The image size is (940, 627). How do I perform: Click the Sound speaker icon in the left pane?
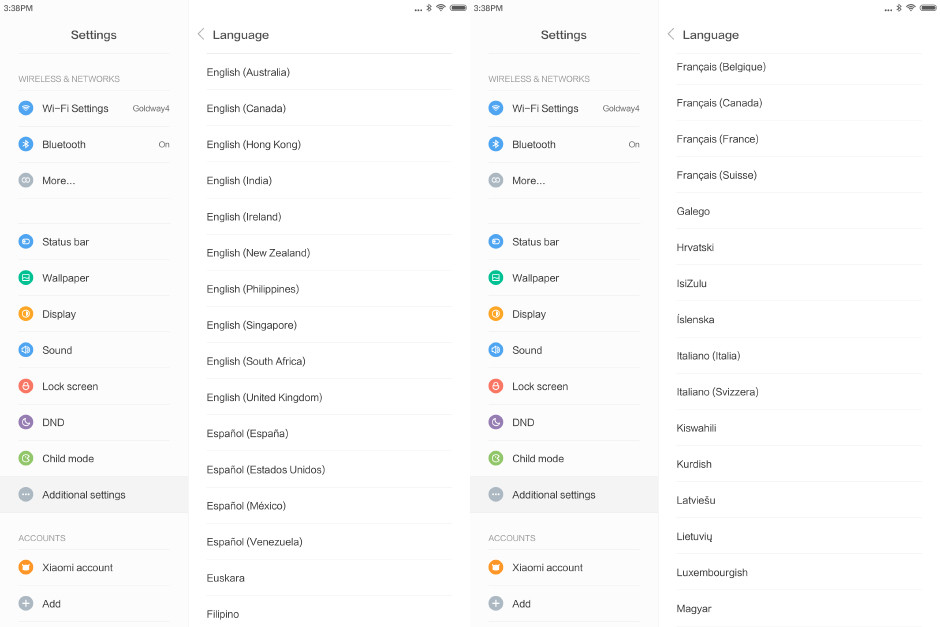[x=26, y=350]
